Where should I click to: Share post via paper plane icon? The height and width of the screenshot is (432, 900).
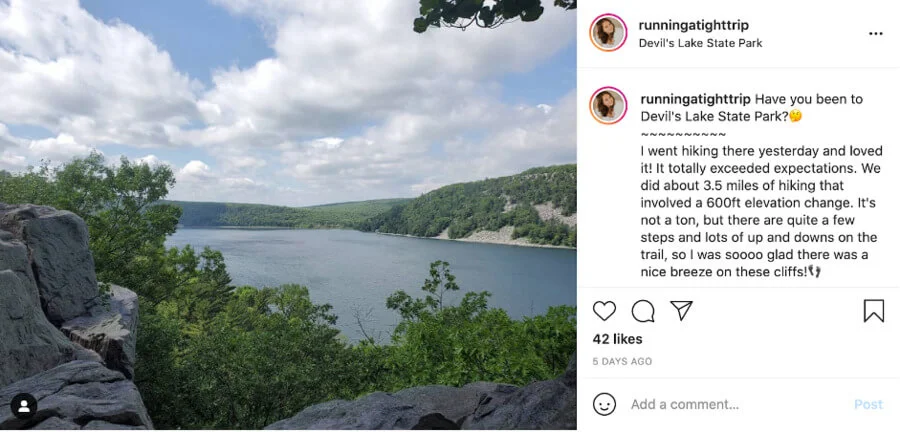tap(681, 311)
